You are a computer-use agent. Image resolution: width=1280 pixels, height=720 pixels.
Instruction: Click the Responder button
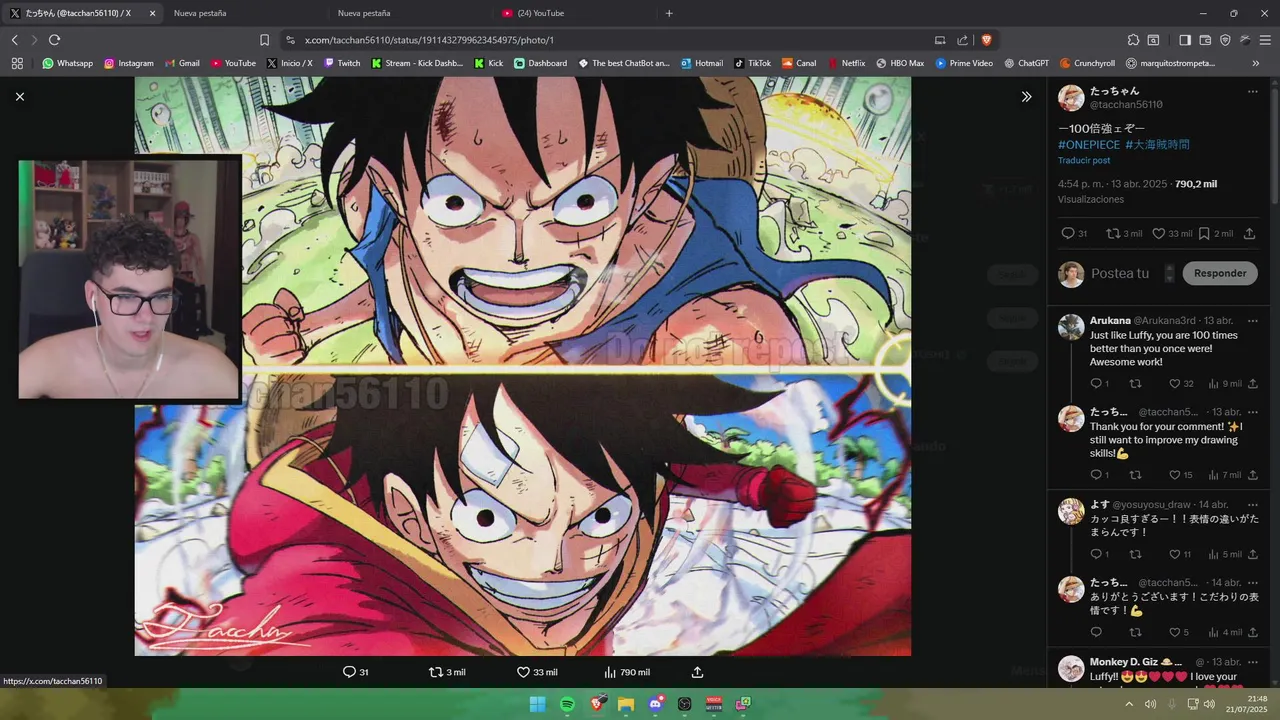(x=1220, y=273)
